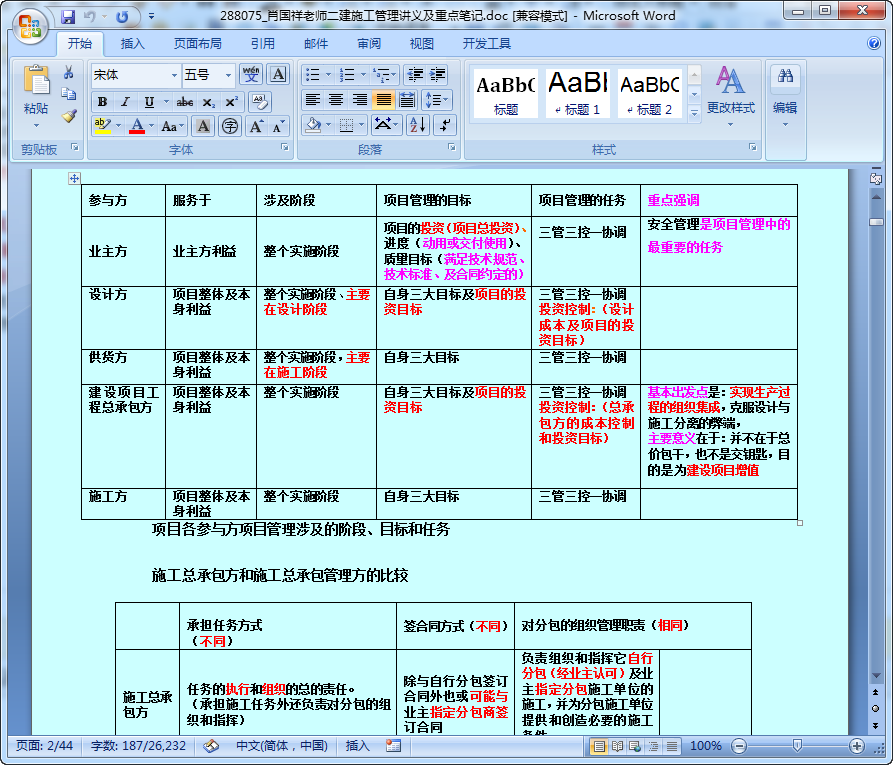893x765 pixels.
Task: Center align text
Action: point(336,100)
